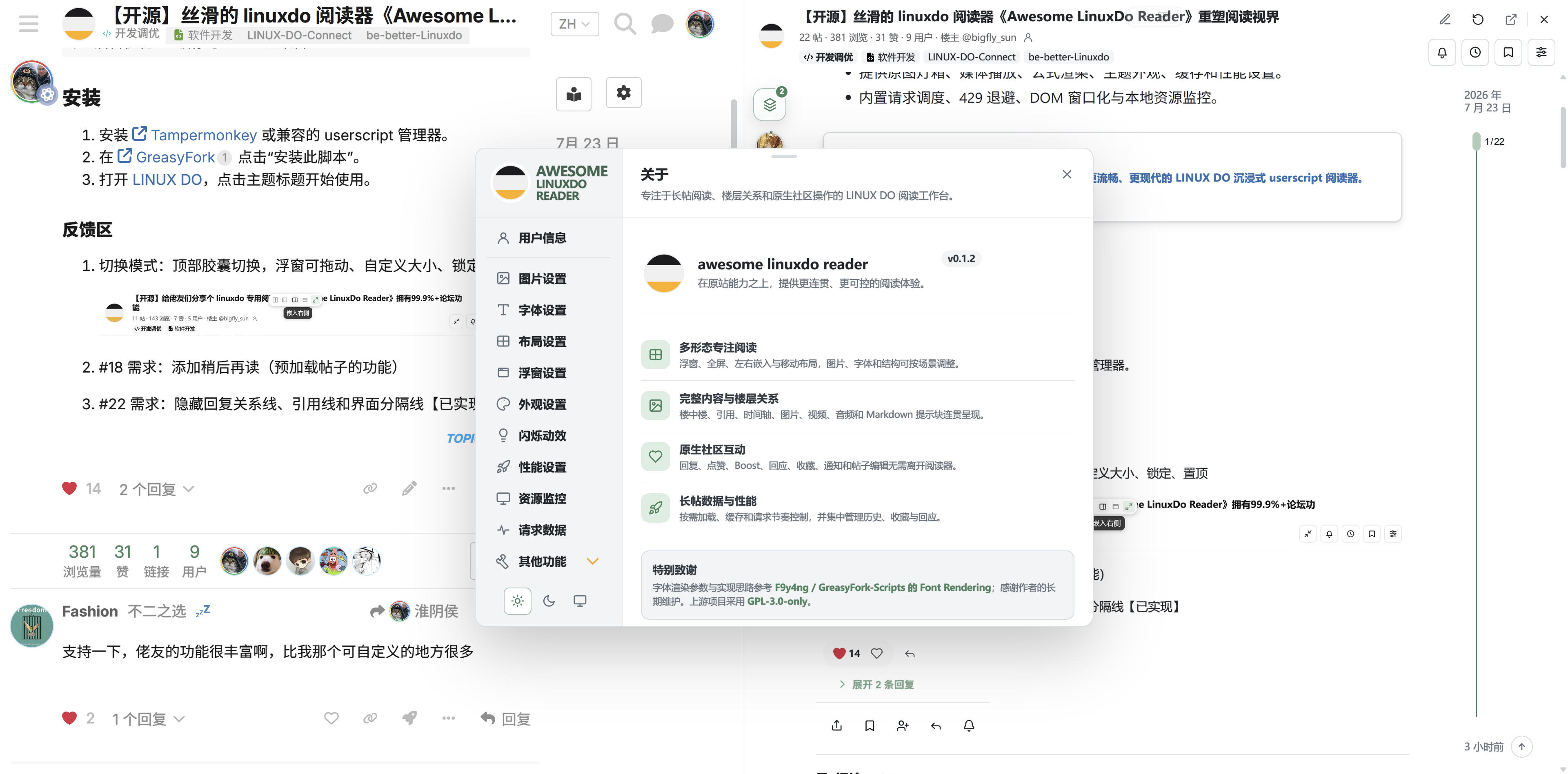Click the red heart with 14 likes in forum post
The height and width of the screenshot is (774, 1568).
[x=69, y=489]
